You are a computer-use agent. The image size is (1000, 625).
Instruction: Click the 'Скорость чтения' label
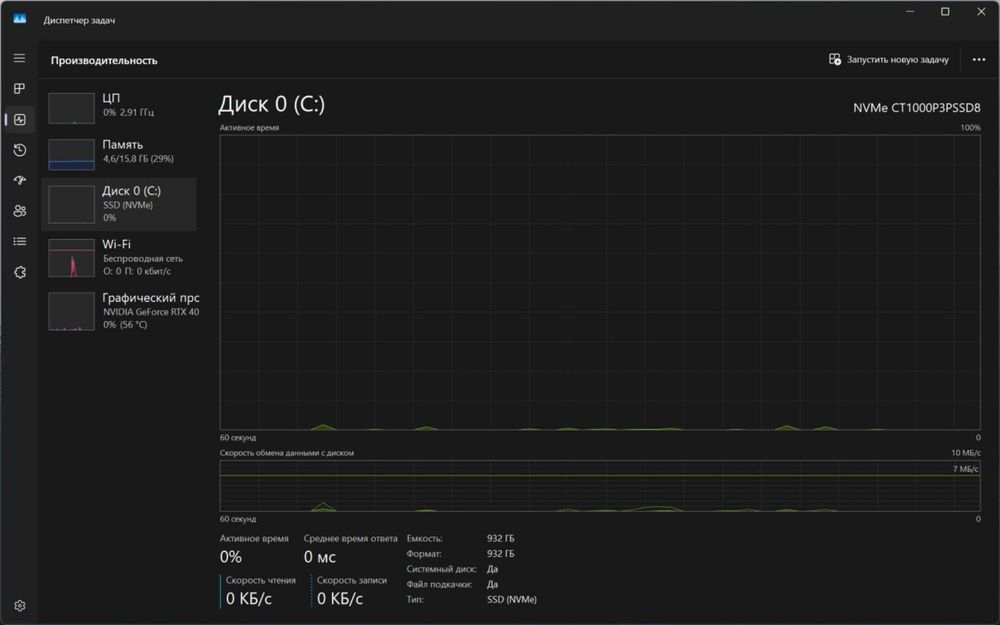pyautogui.click(x=261, y=580)
